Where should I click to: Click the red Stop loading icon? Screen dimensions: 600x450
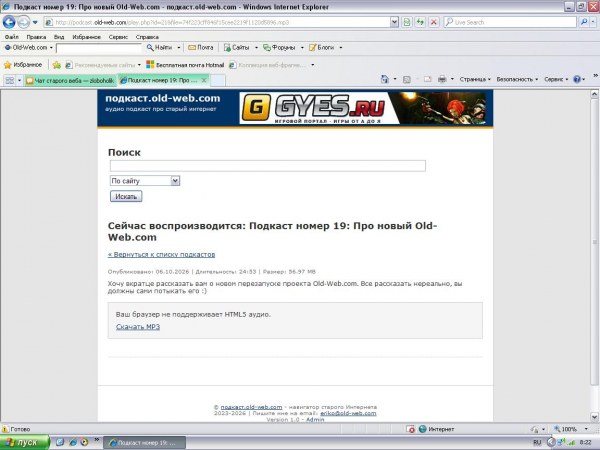pos(434,22)
